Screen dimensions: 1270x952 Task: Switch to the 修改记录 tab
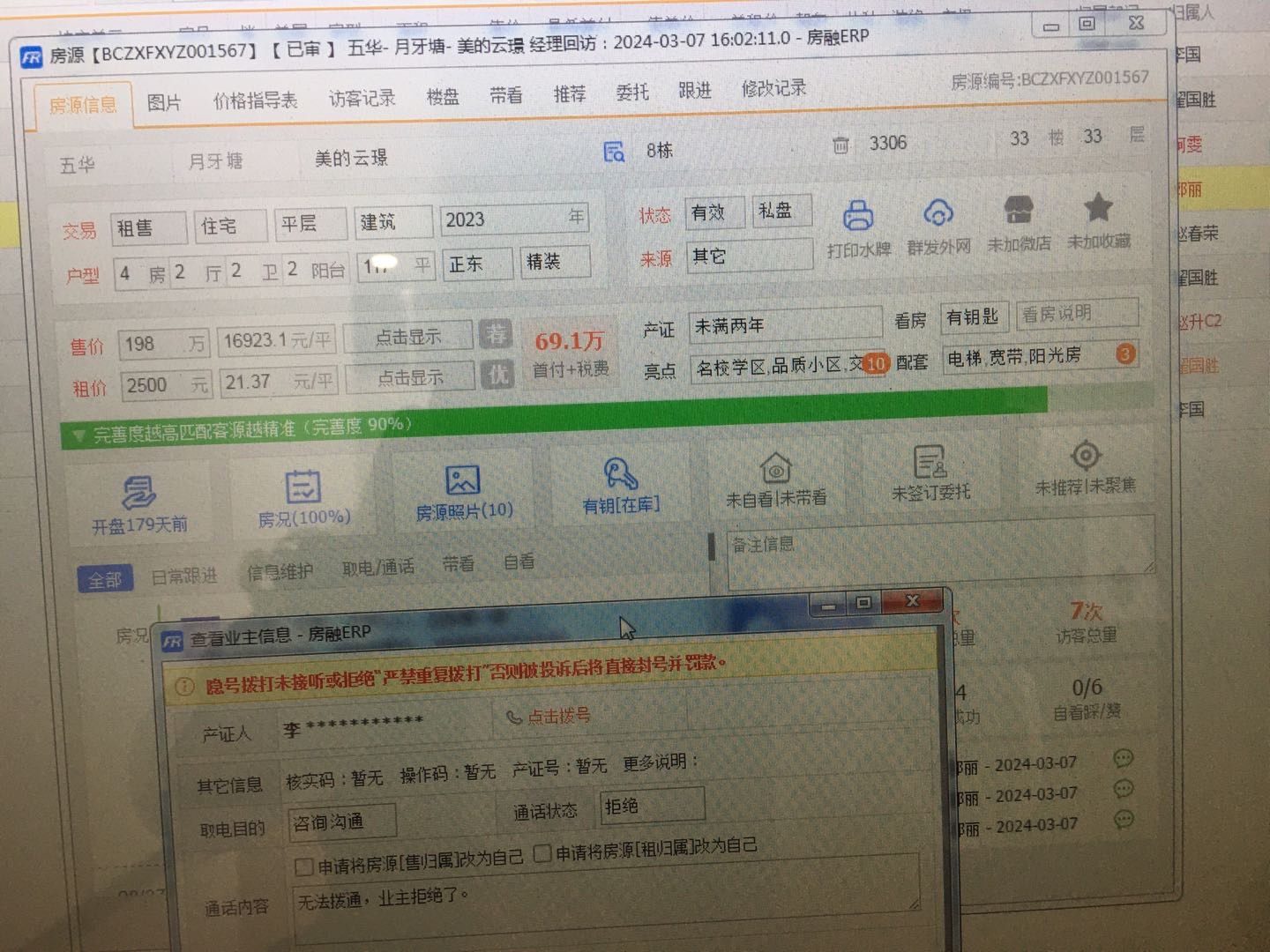click(773, 87)
